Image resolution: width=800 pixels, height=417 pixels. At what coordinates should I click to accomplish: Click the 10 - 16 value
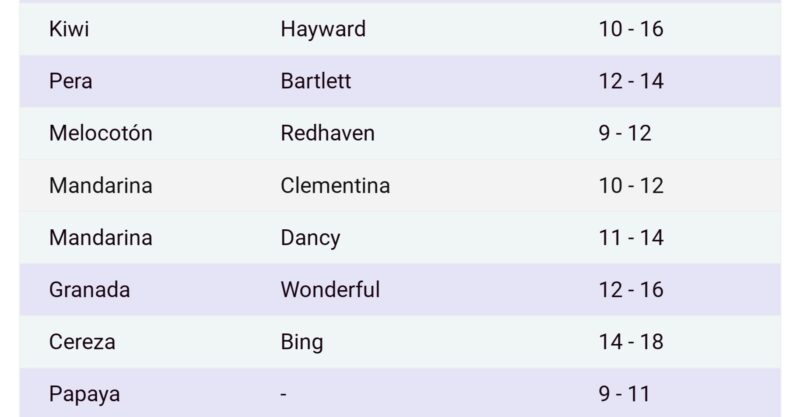click(631, 29)
